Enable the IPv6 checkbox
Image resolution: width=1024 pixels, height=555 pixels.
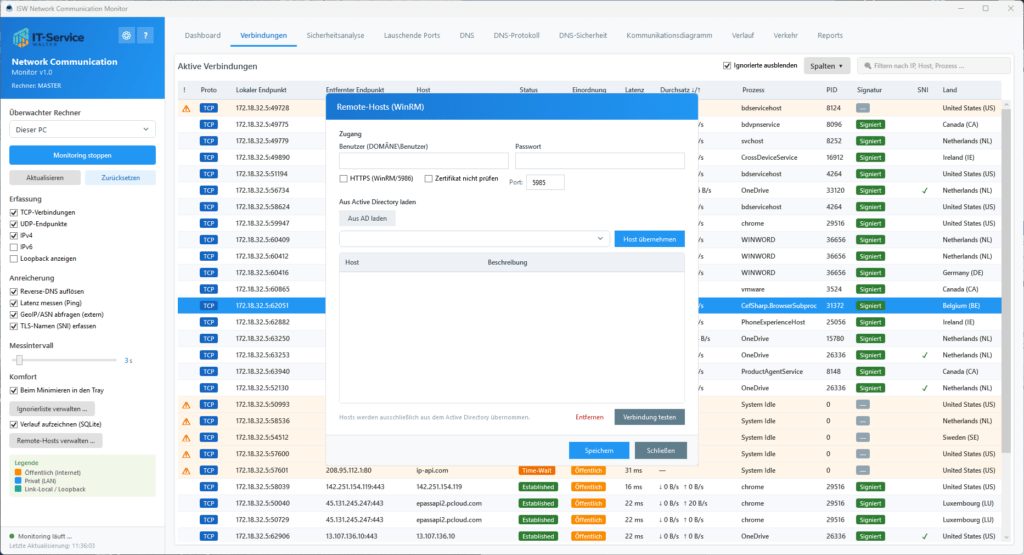(x=14, y=247)
